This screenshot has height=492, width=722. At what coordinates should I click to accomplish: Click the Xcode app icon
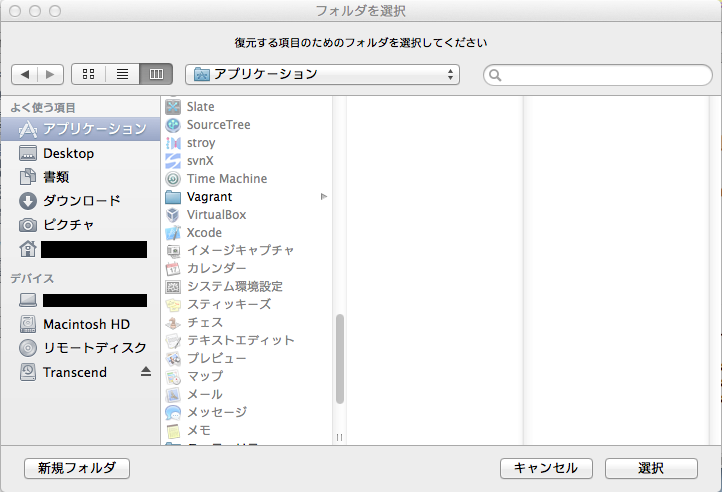(x=173, y=233)
